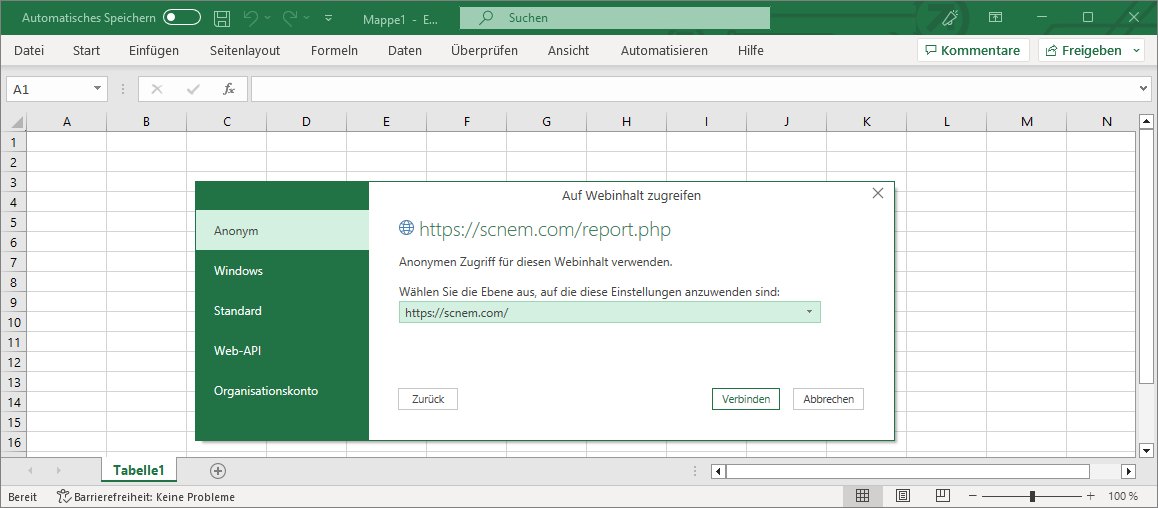Image resolution: width=1158 pixels, height=508 pixels.
Task: Open the ribbon display options icon
Action: 996,17
